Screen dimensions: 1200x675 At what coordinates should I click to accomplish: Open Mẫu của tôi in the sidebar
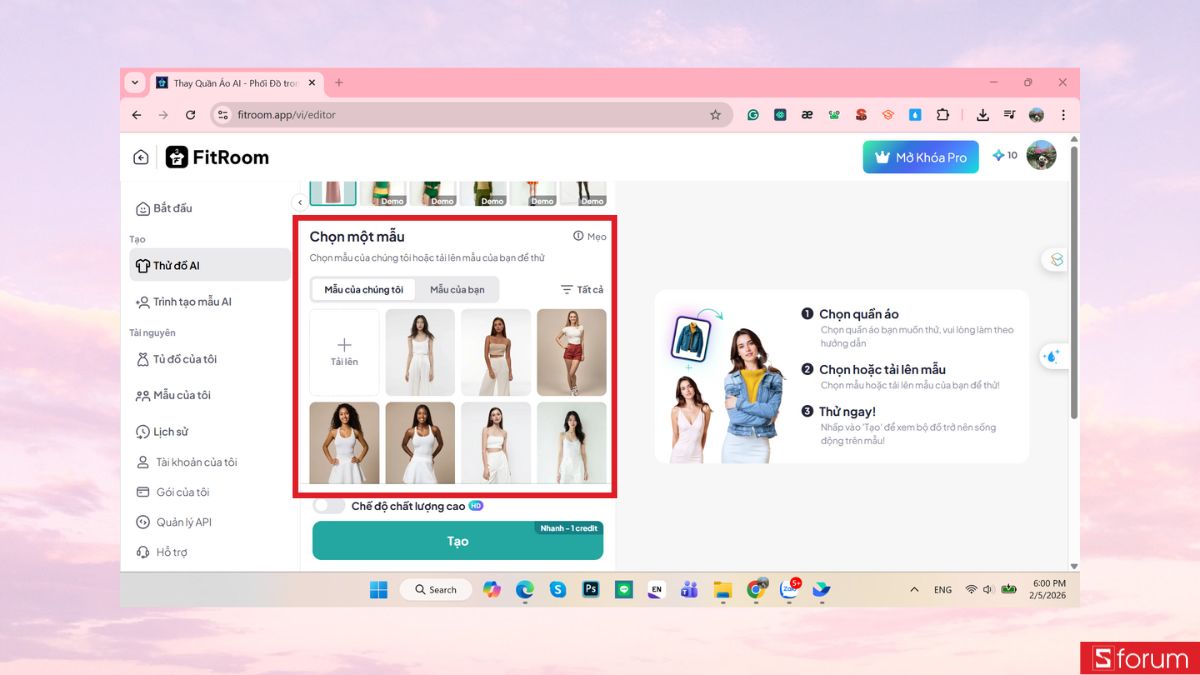[x=173, y=395]
